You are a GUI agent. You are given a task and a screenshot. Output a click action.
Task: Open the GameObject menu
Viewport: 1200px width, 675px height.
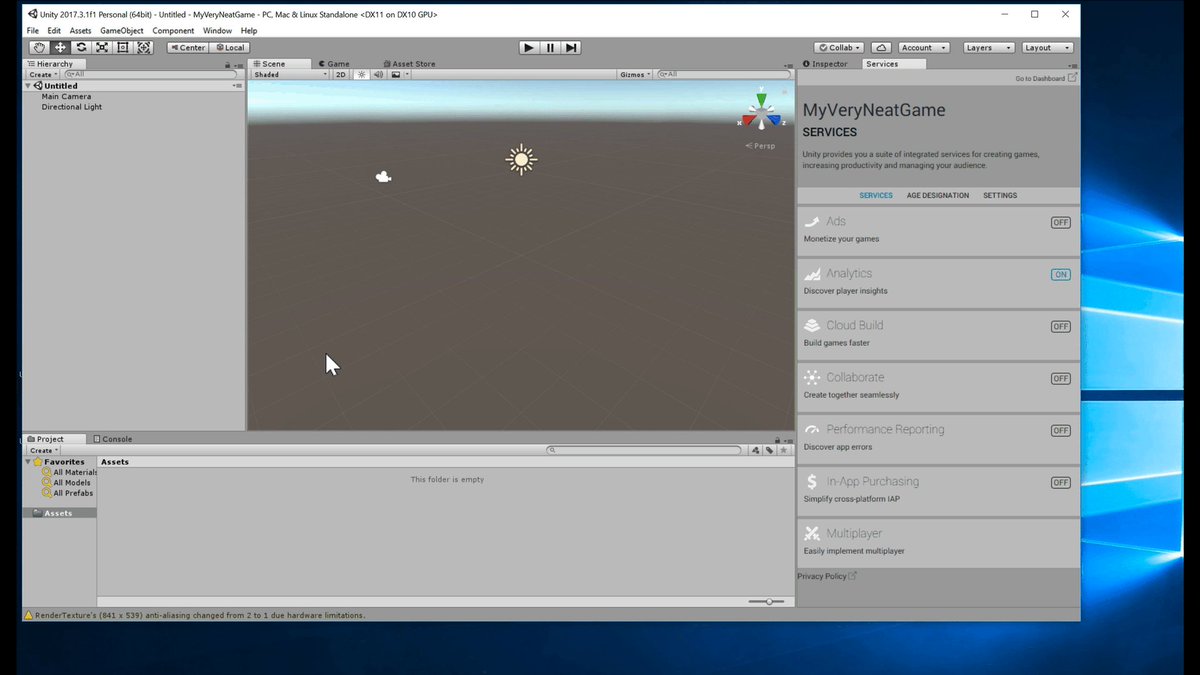pos(122,31)
